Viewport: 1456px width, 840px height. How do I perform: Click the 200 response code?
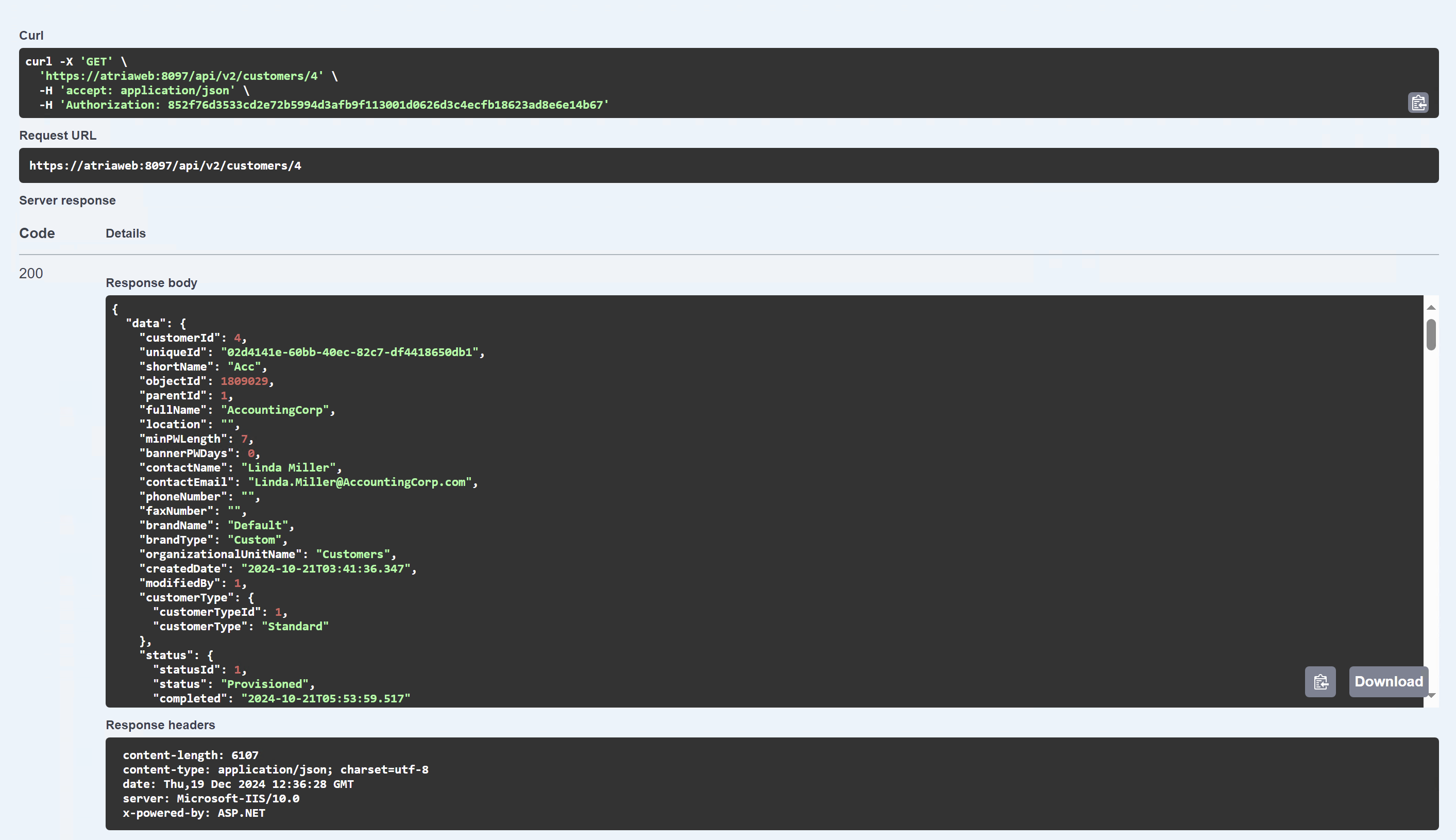click(31, 273)
